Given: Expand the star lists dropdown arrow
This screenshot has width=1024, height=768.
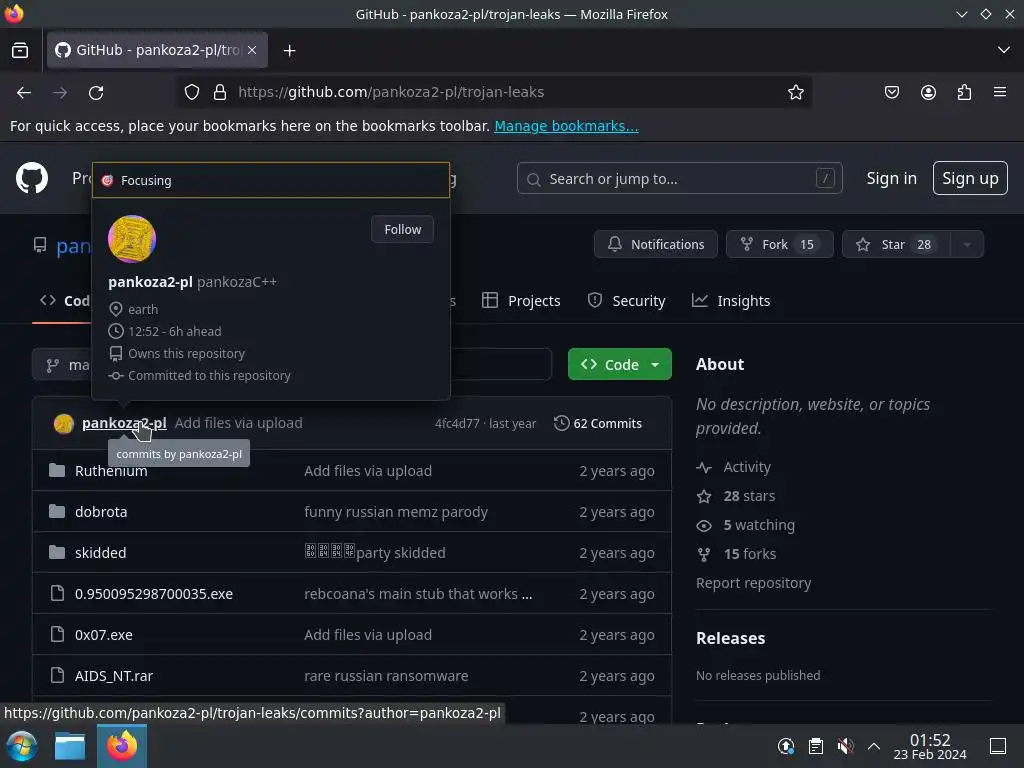Looking at the screenshot, I should click(967, 244).
